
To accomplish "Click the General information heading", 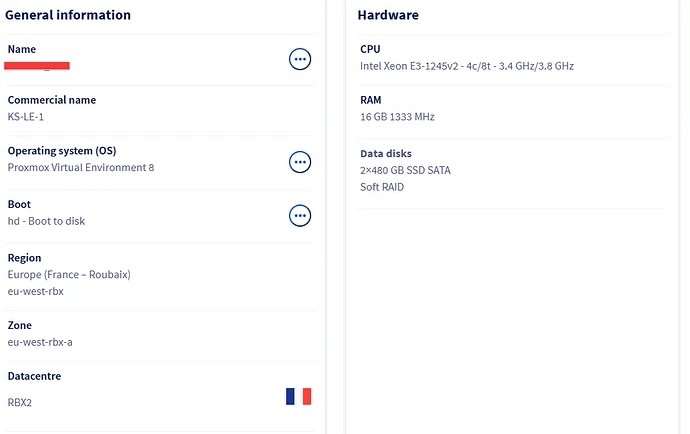I will click(68, 16).
